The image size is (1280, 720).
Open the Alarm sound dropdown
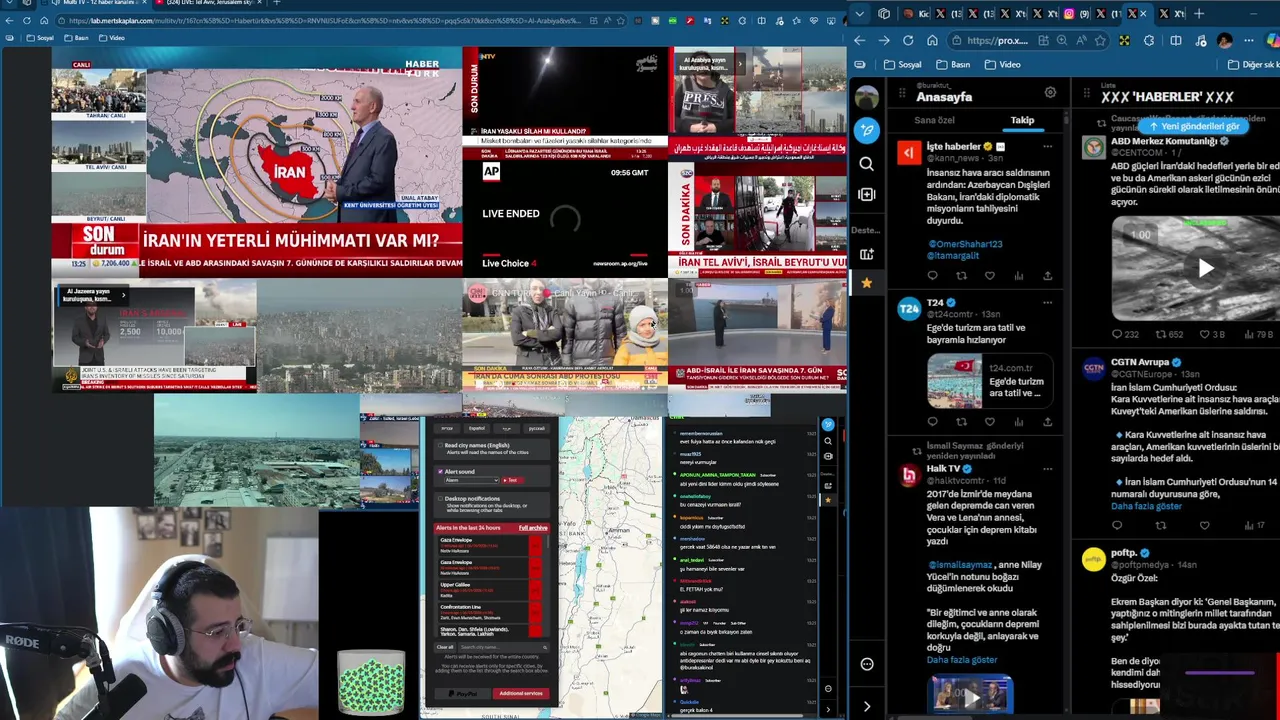[470, 480]
